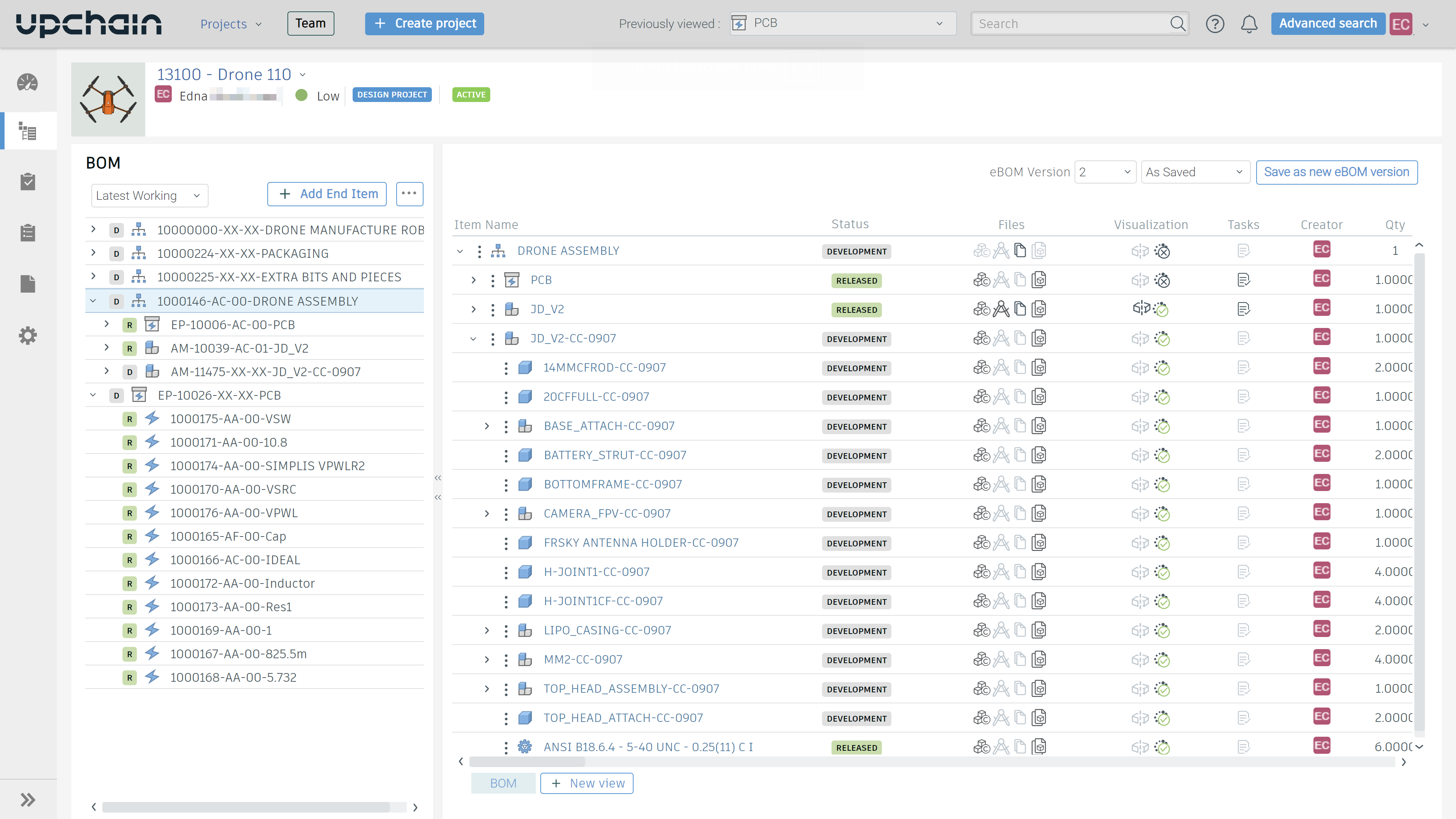1456x819 pixels.
Task: Open row menu dots for ANSI B18.6.4 item
Action: click(506, 747)
